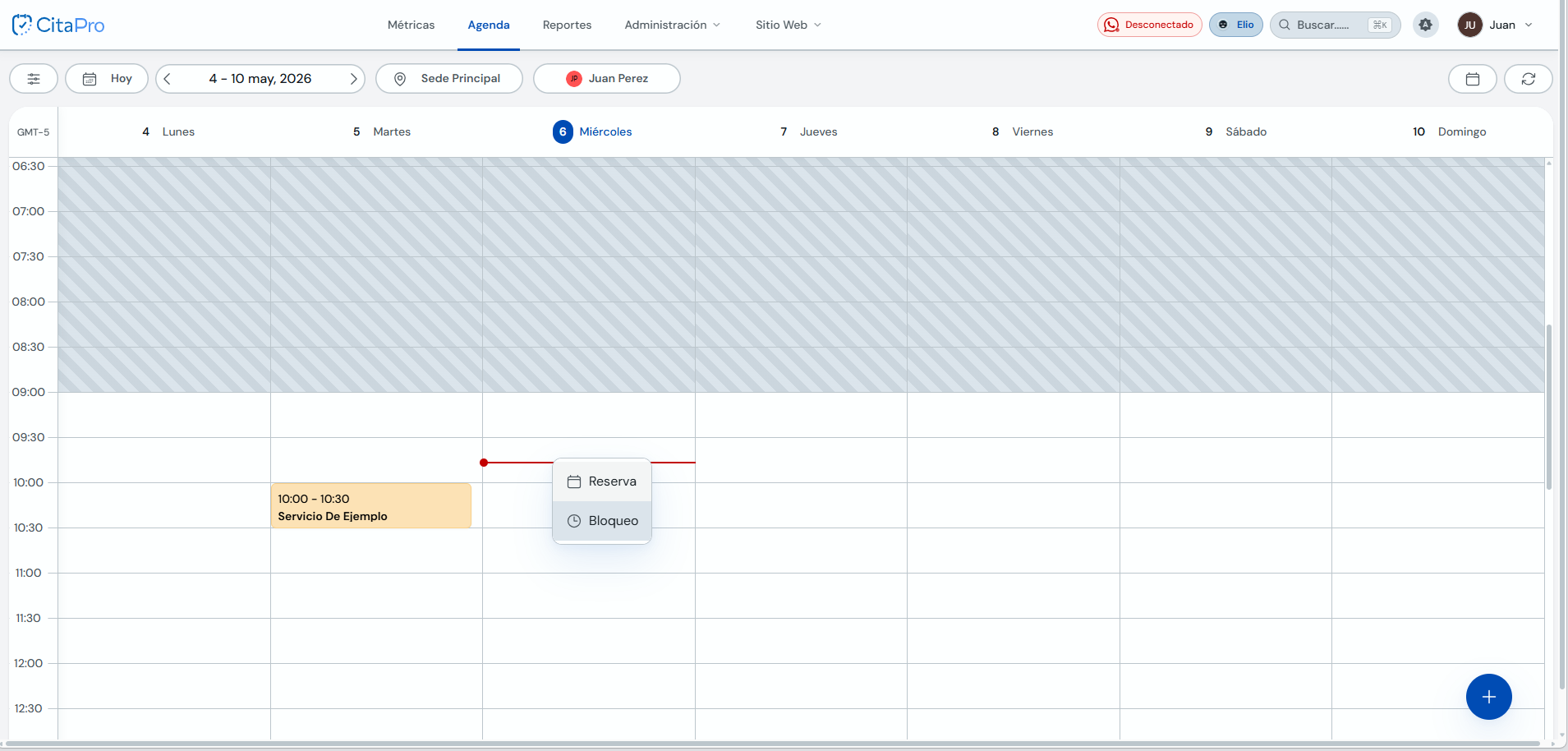Open the Juan Perez professional selector
The width and height of the screenshot is (1568, 751).
click(607, 79)
